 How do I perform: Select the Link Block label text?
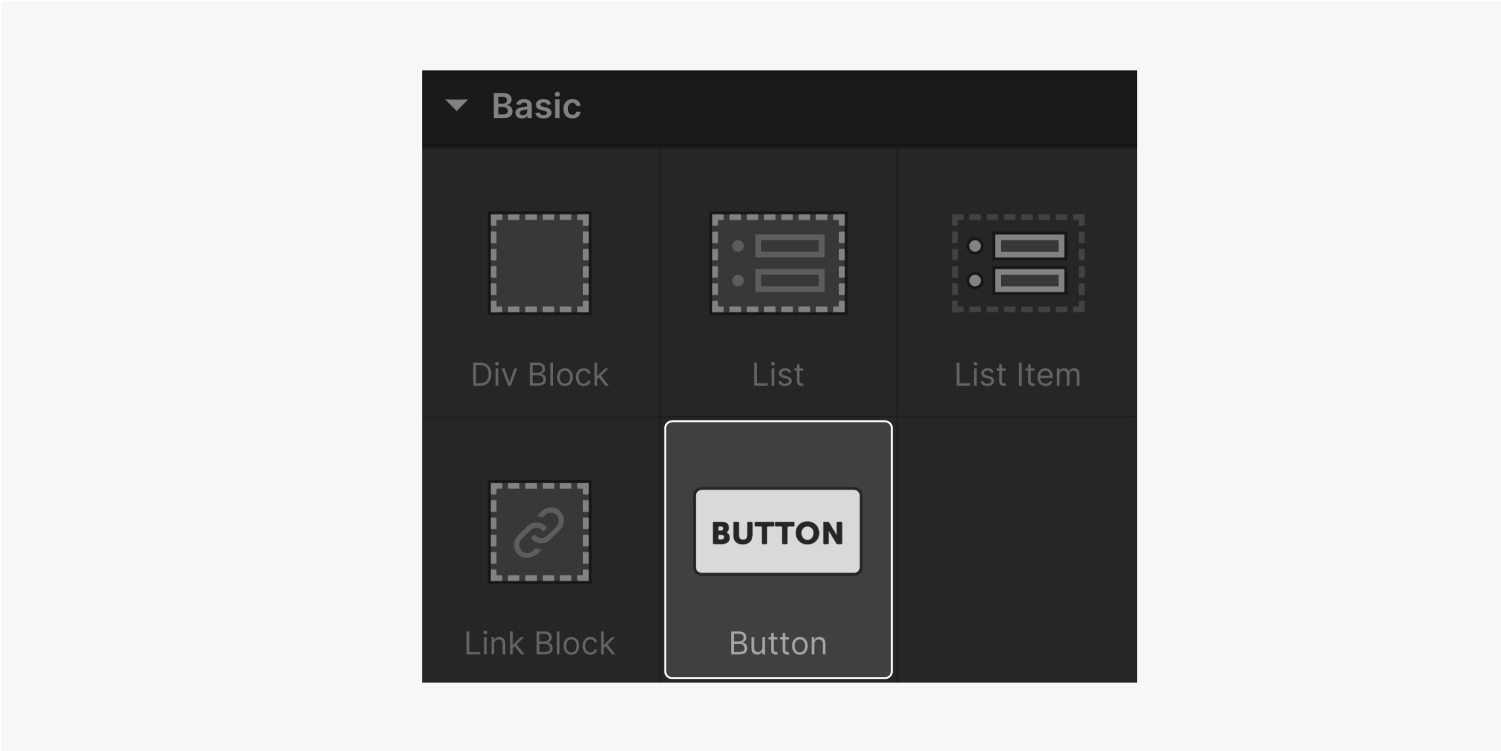click(x=539, y=644)
